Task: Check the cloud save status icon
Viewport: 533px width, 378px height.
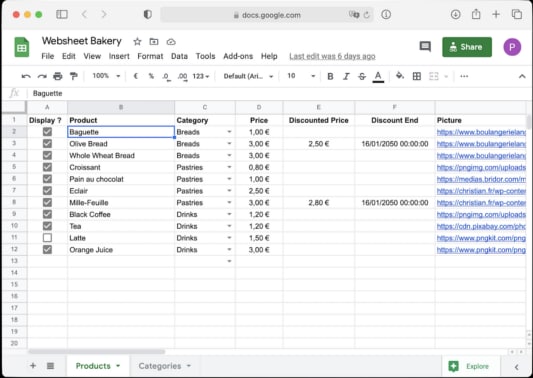Action: (171, 42)
